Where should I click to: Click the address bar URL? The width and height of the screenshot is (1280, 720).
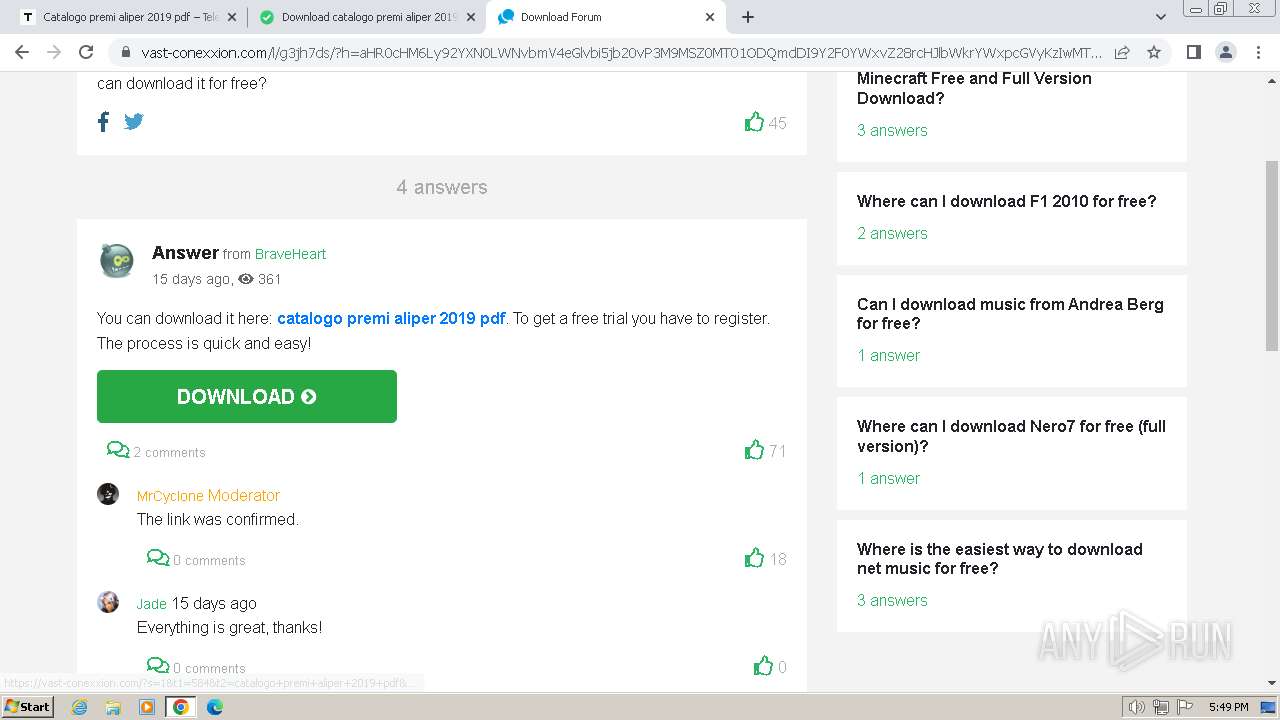tap(621, 52)
